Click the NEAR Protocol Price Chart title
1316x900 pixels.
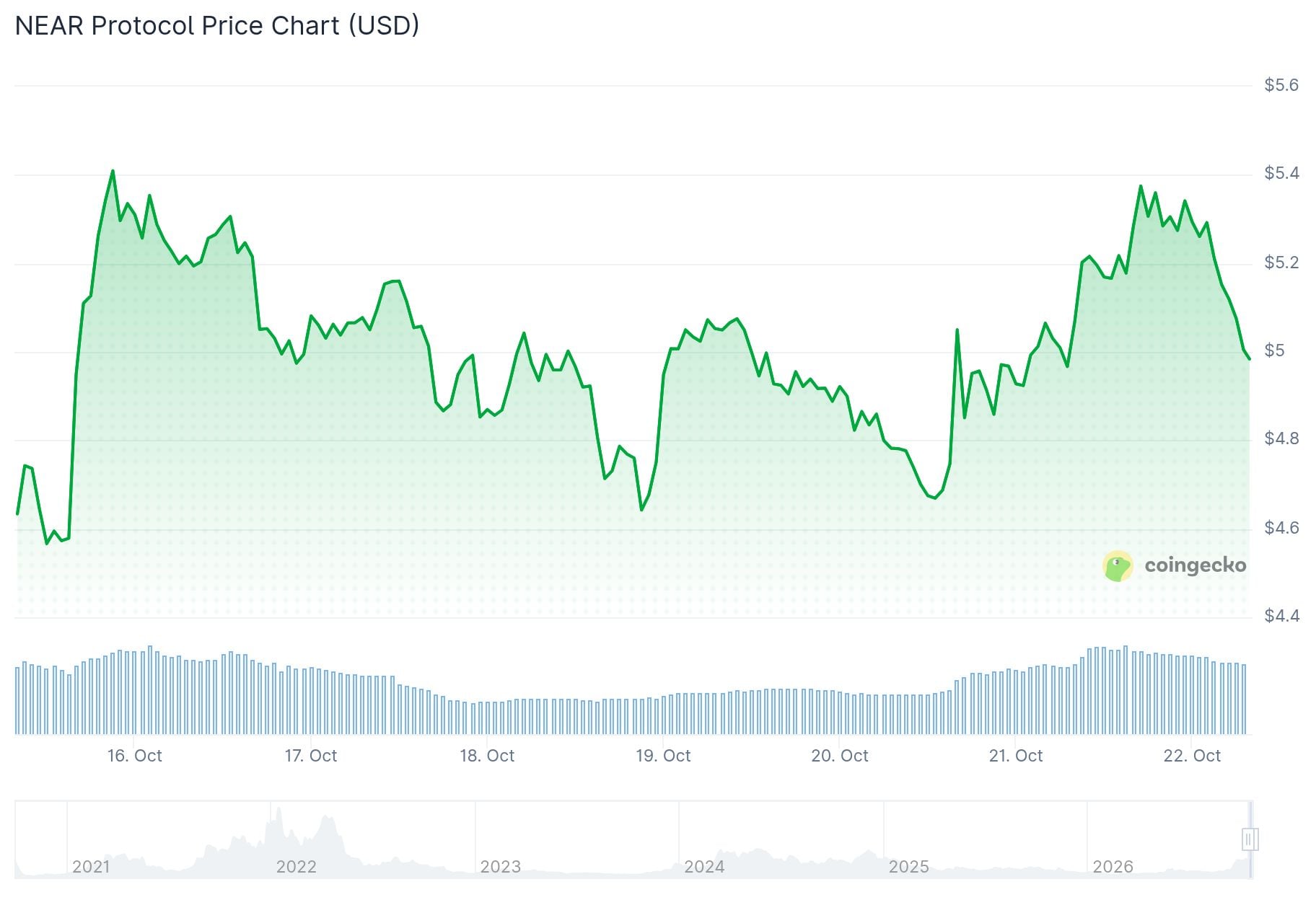217,25
